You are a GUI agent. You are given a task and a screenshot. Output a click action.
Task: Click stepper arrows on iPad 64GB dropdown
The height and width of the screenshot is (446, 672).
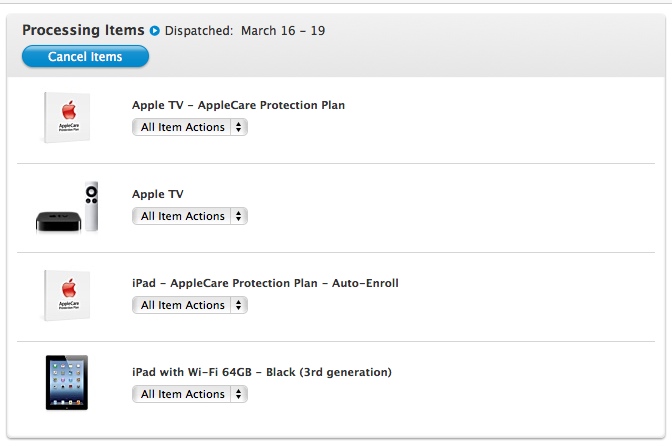239,395
